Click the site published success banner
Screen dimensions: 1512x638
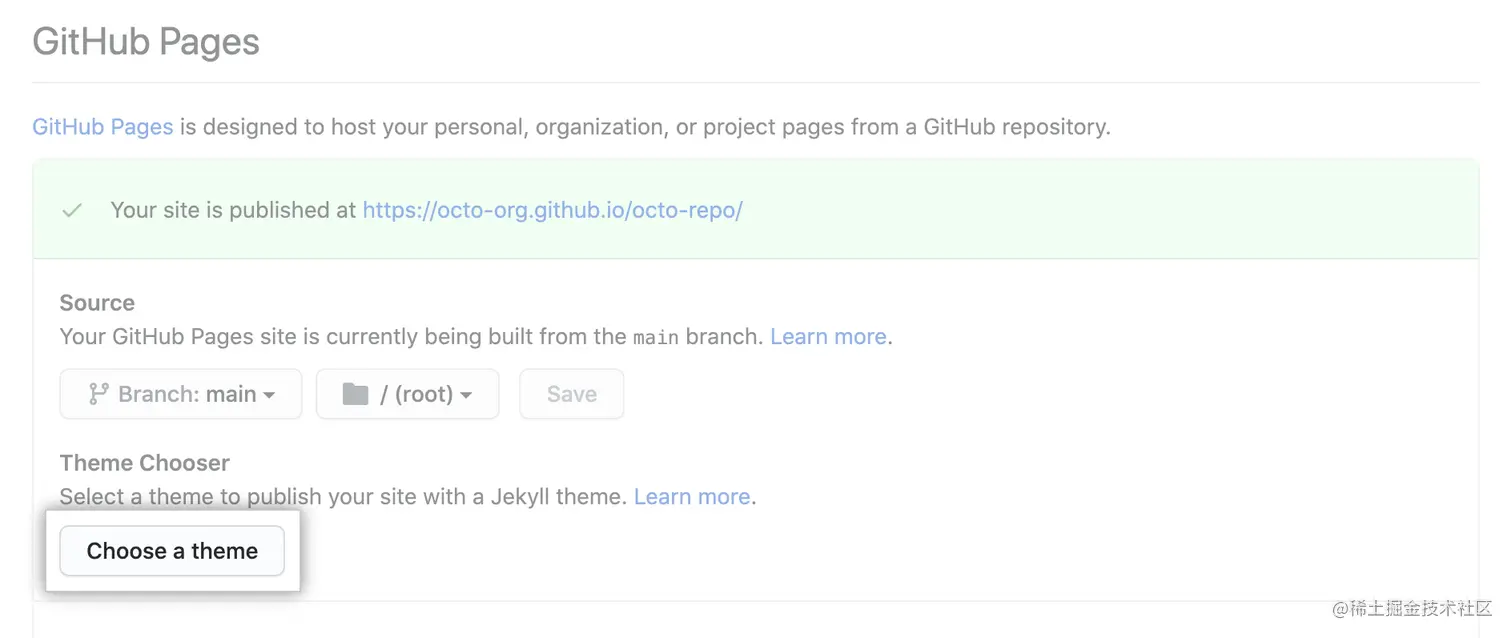755,209
